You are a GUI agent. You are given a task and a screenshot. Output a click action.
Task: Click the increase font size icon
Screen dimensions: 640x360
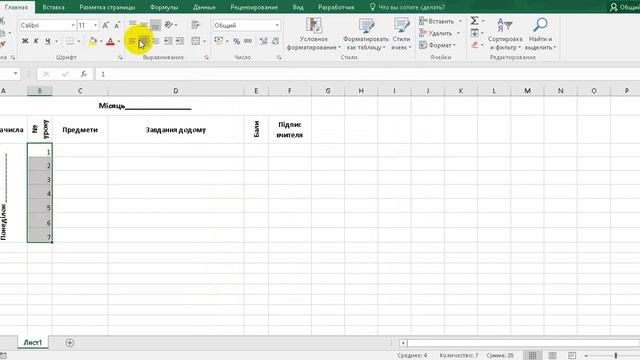coord(106,25)
